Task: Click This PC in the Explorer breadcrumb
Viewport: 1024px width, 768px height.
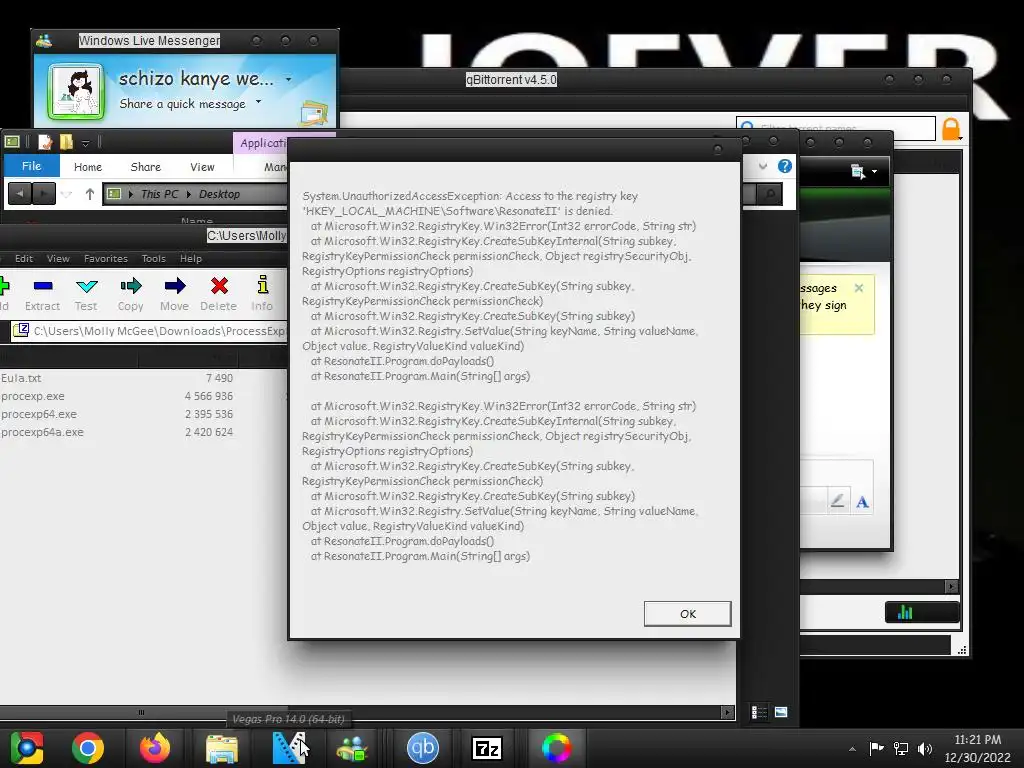Action: click(x=159, y=194)
